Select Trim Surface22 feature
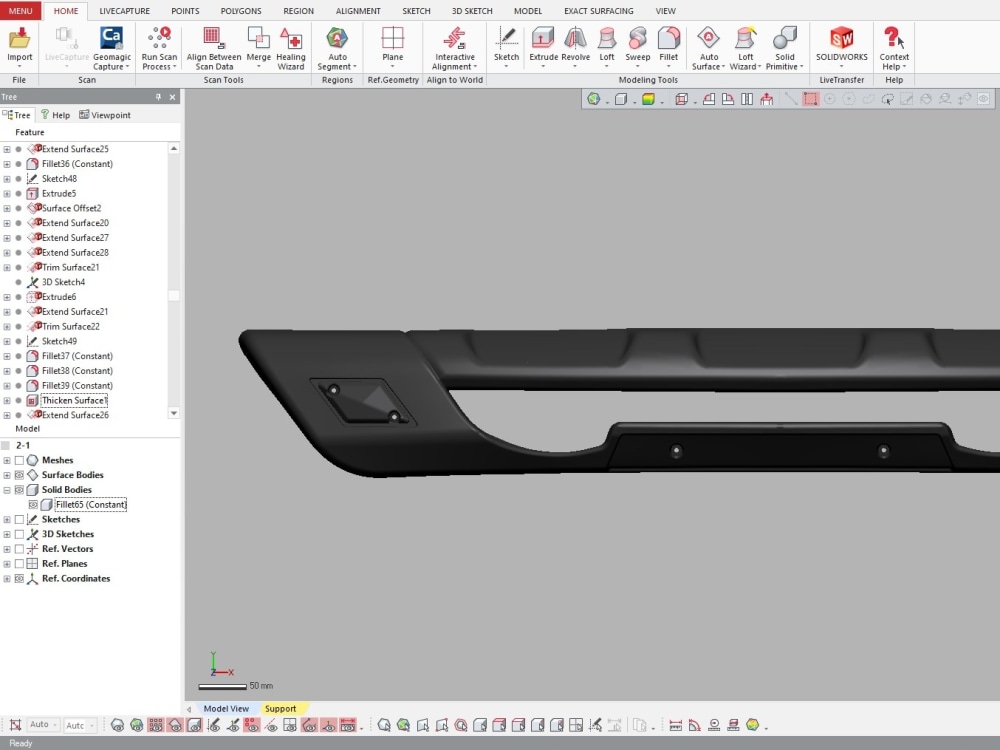Screen dimensions: 1000x750 pyautogui.click(x=71, y=327)
